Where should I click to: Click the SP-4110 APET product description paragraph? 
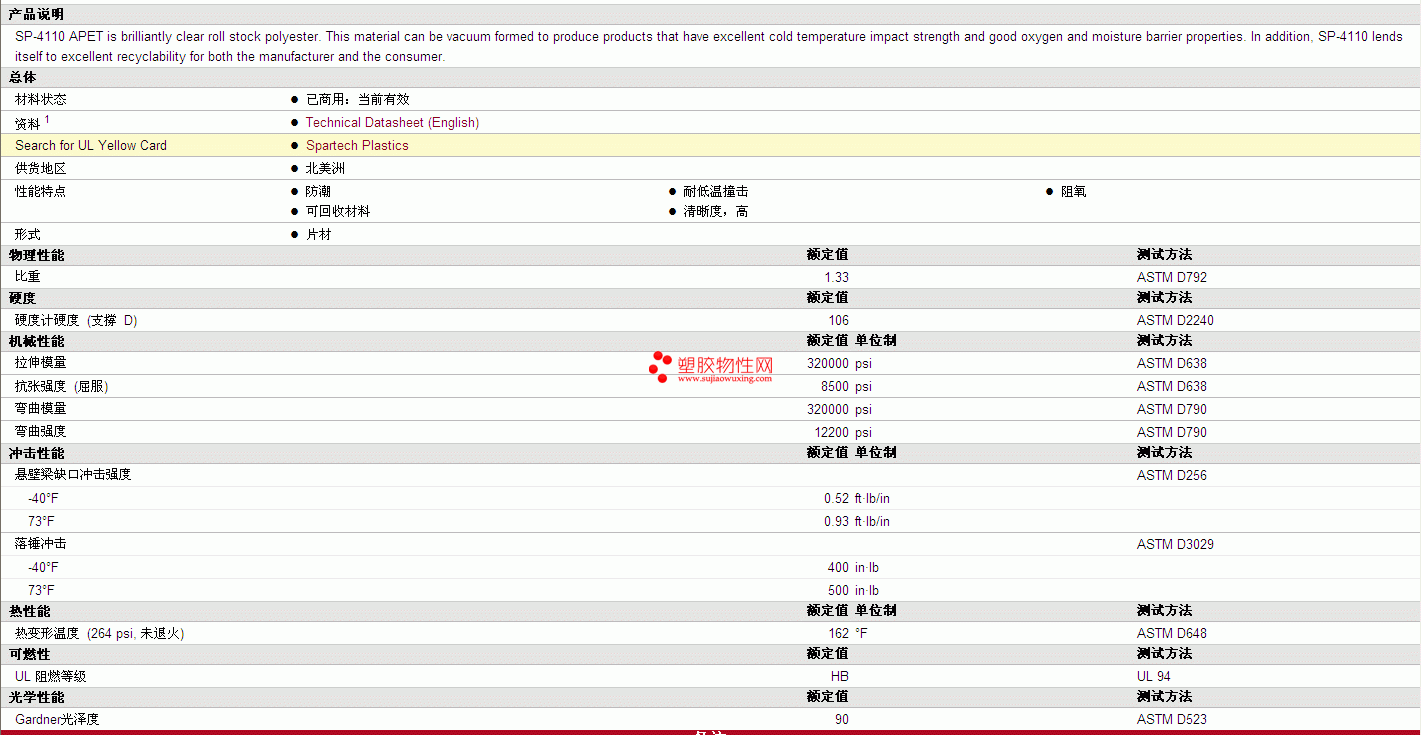(709, 46)
